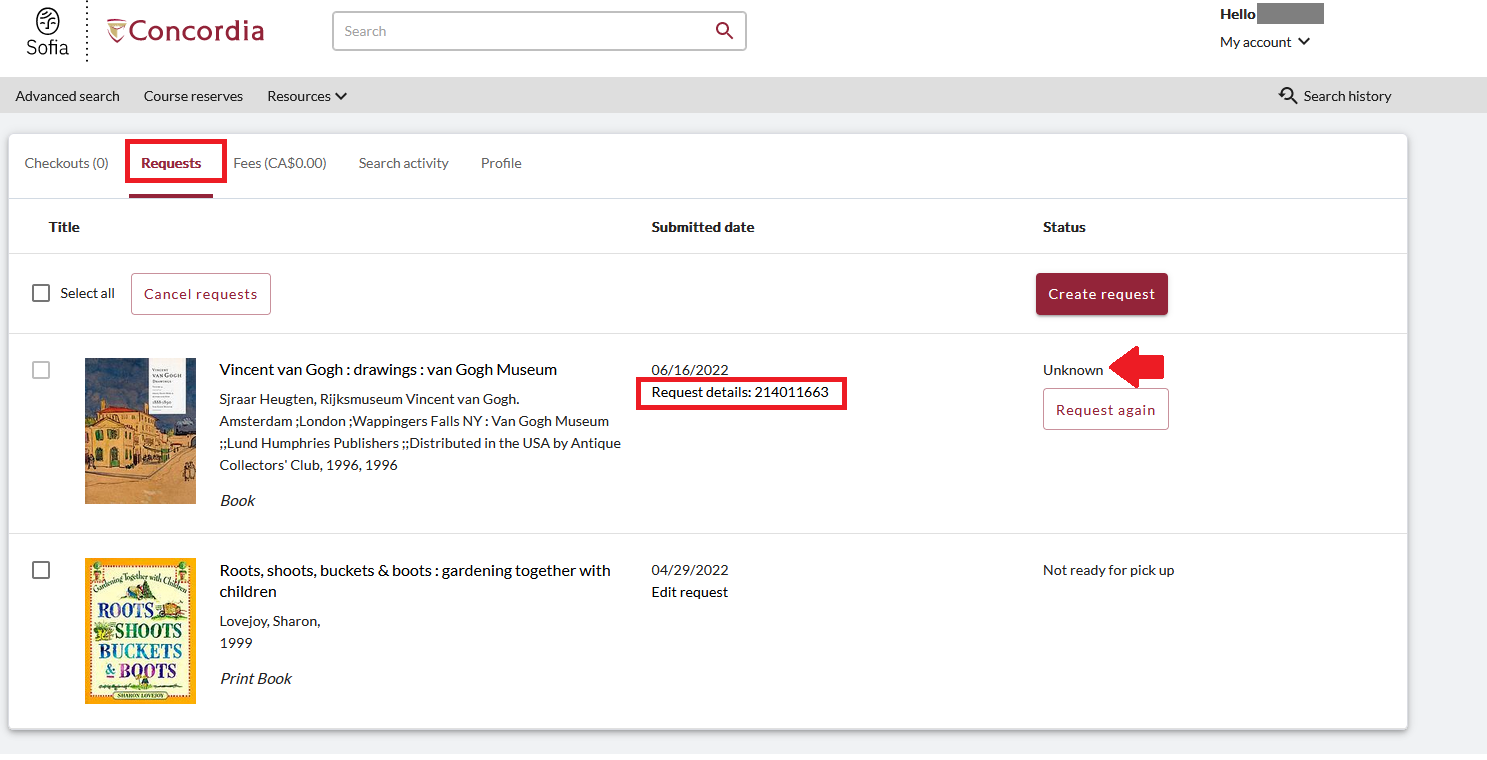This screenshot has height=760, width=1487.
Task: Check the Vincent van Gogh request checkbox
Action: pyautogui.click(x=41, y=370)
